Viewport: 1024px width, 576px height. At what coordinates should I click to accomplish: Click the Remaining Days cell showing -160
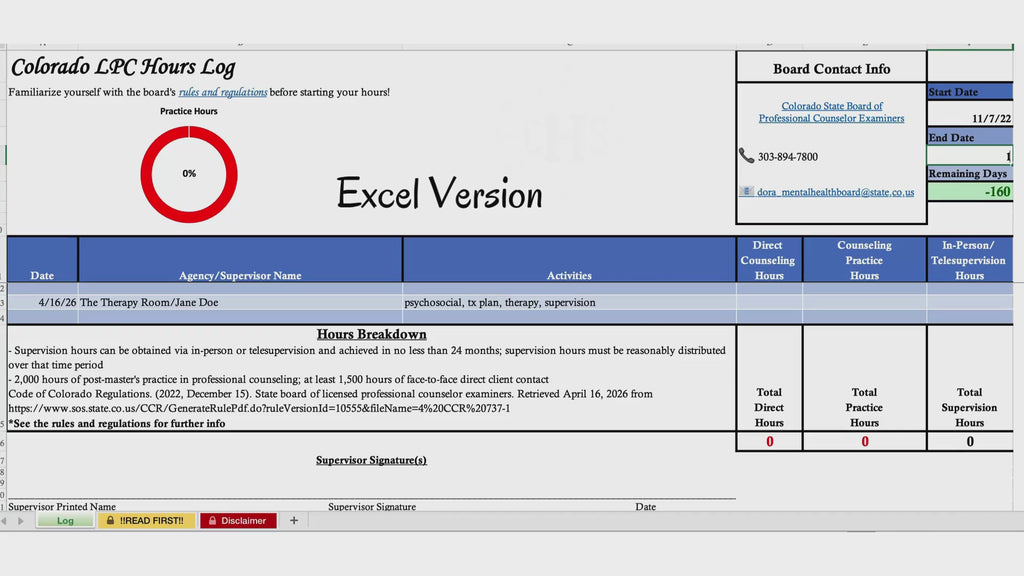[x=969, y=192]
